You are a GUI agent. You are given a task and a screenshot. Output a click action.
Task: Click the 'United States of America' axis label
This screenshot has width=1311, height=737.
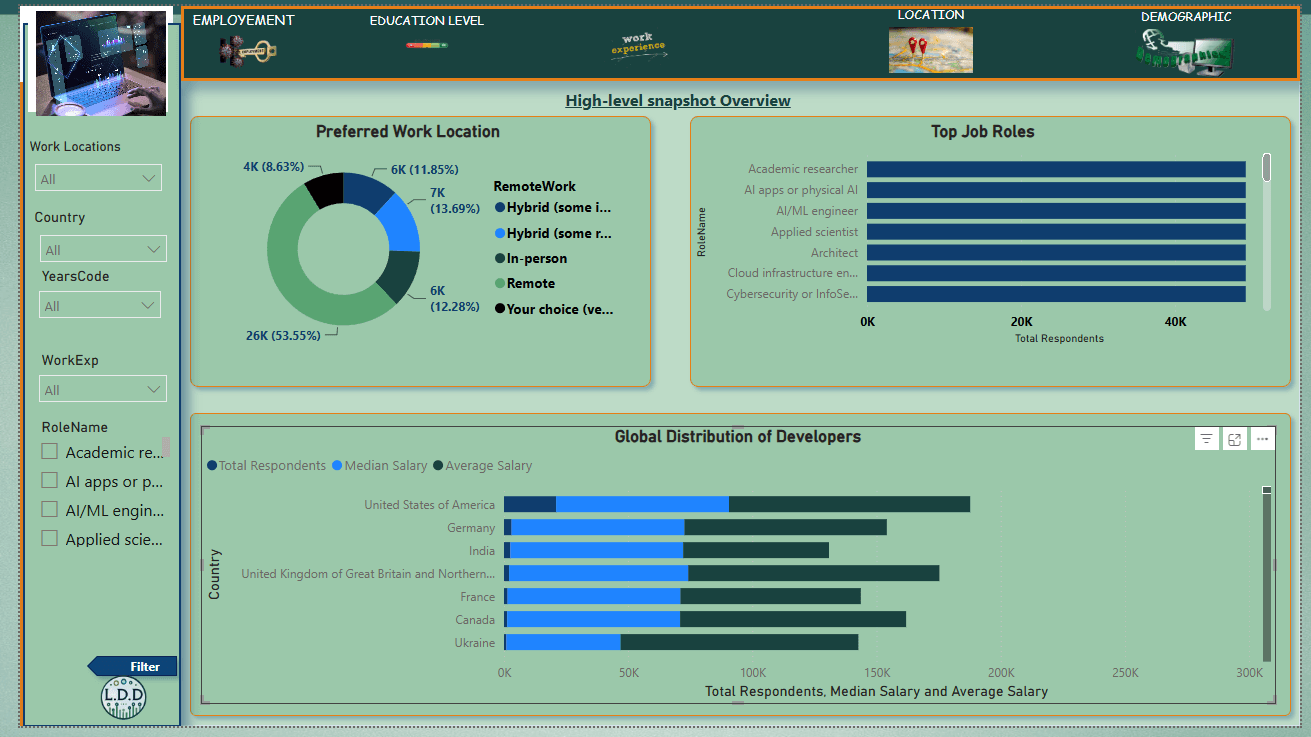coord(430,505)
